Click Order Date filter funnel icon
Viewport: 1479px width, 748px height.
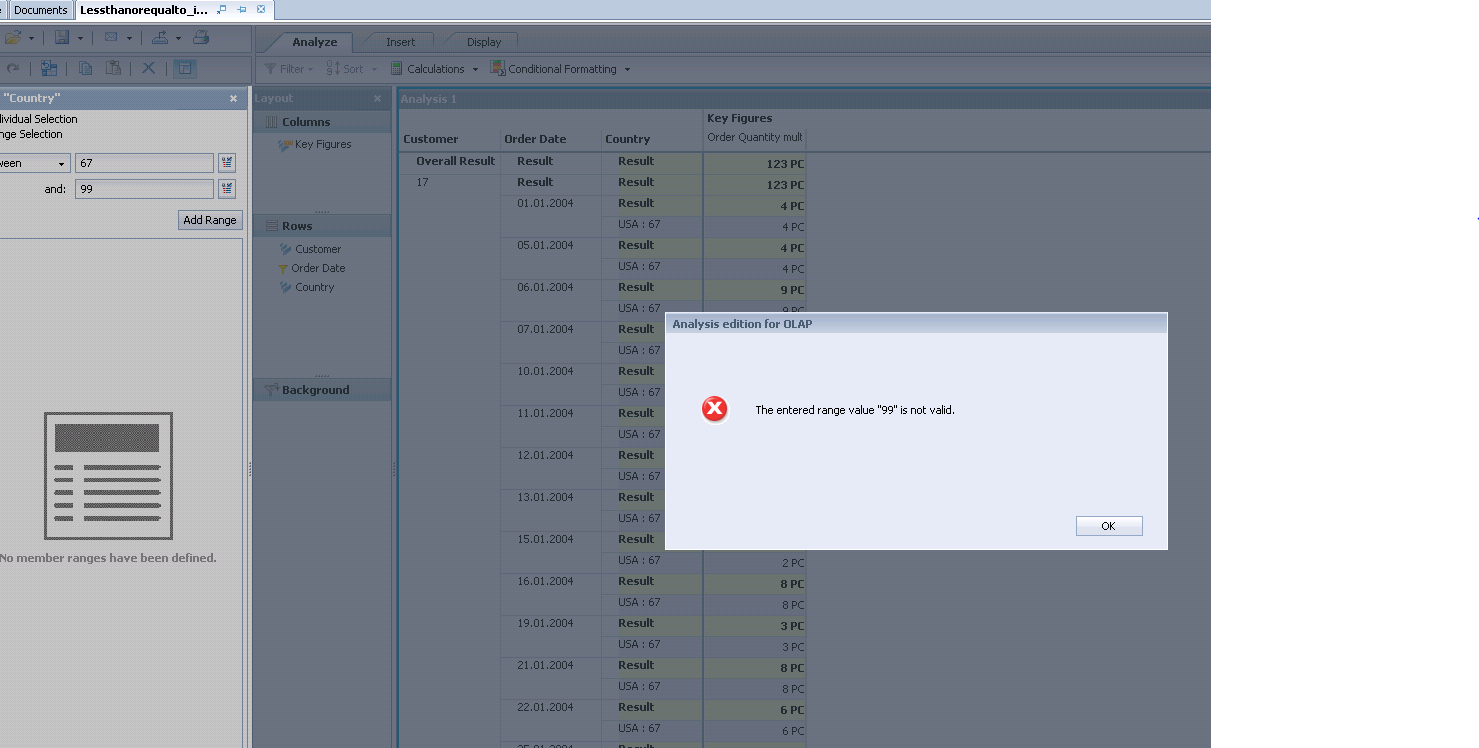283,268
